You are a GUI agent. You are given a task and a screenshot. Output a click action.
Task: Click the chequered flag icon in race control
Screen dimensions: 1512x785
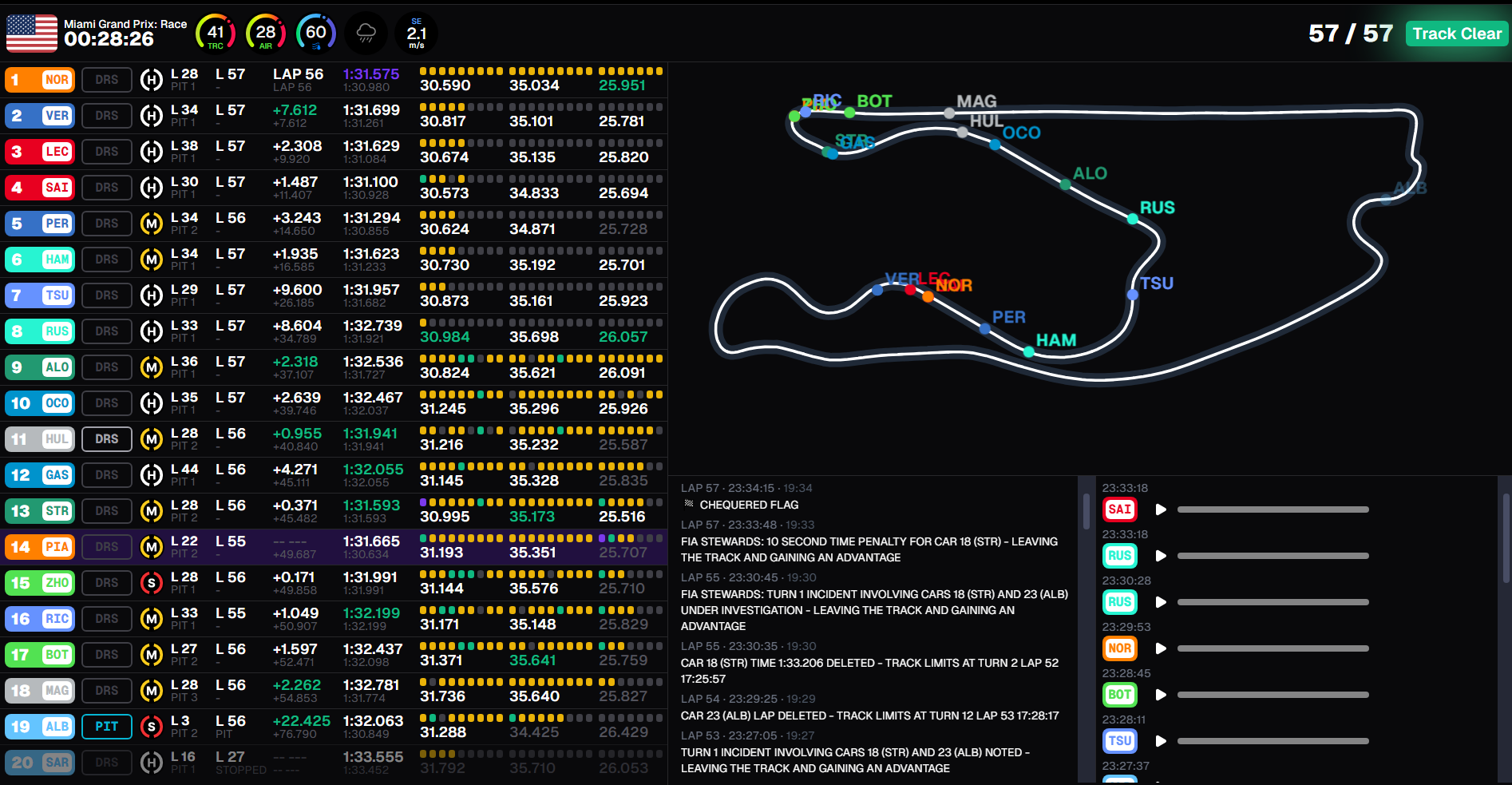[x=689, y=504]
